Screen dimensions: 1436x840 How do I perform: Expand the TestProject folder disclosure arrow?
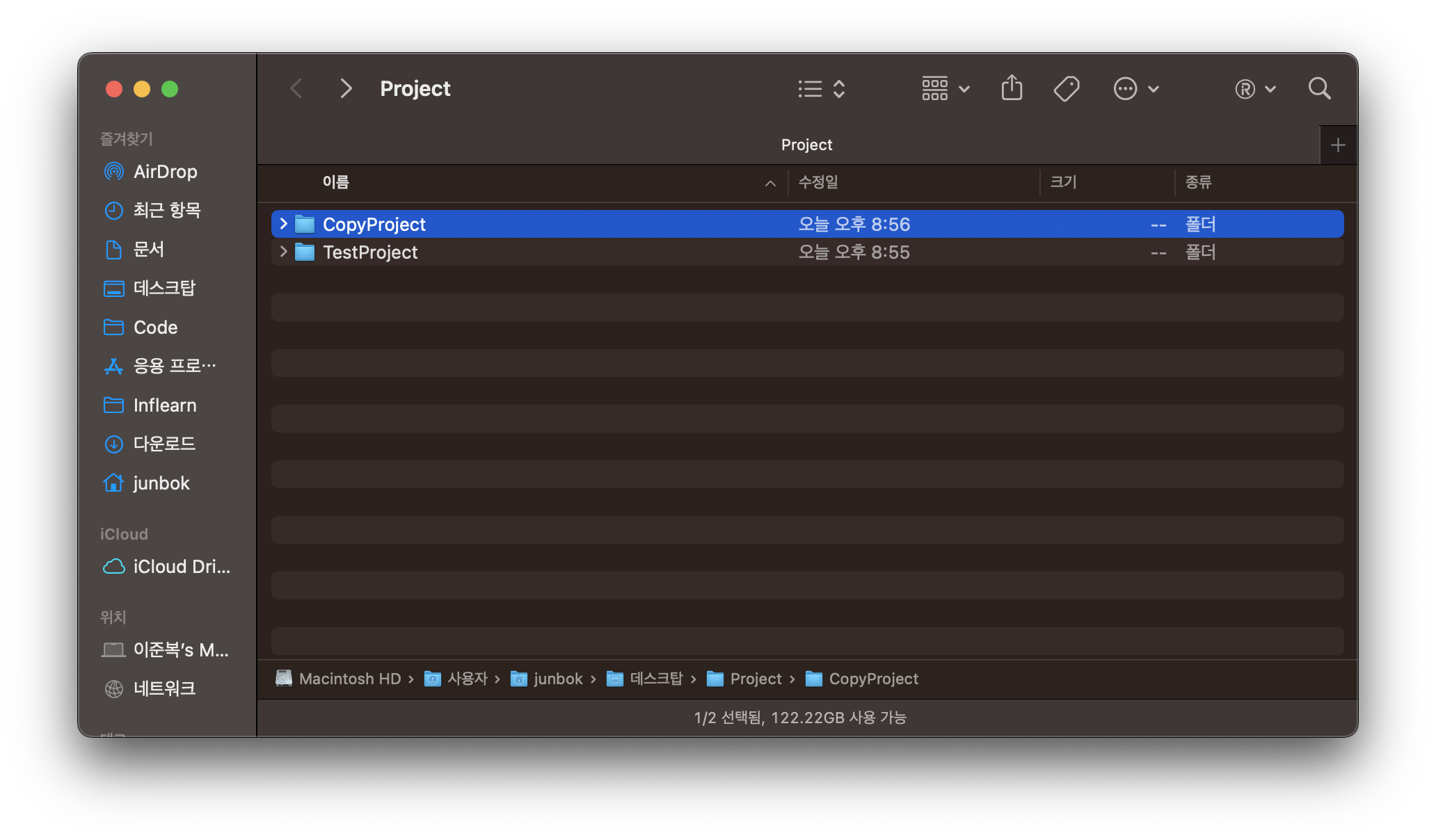click(283, 252)
